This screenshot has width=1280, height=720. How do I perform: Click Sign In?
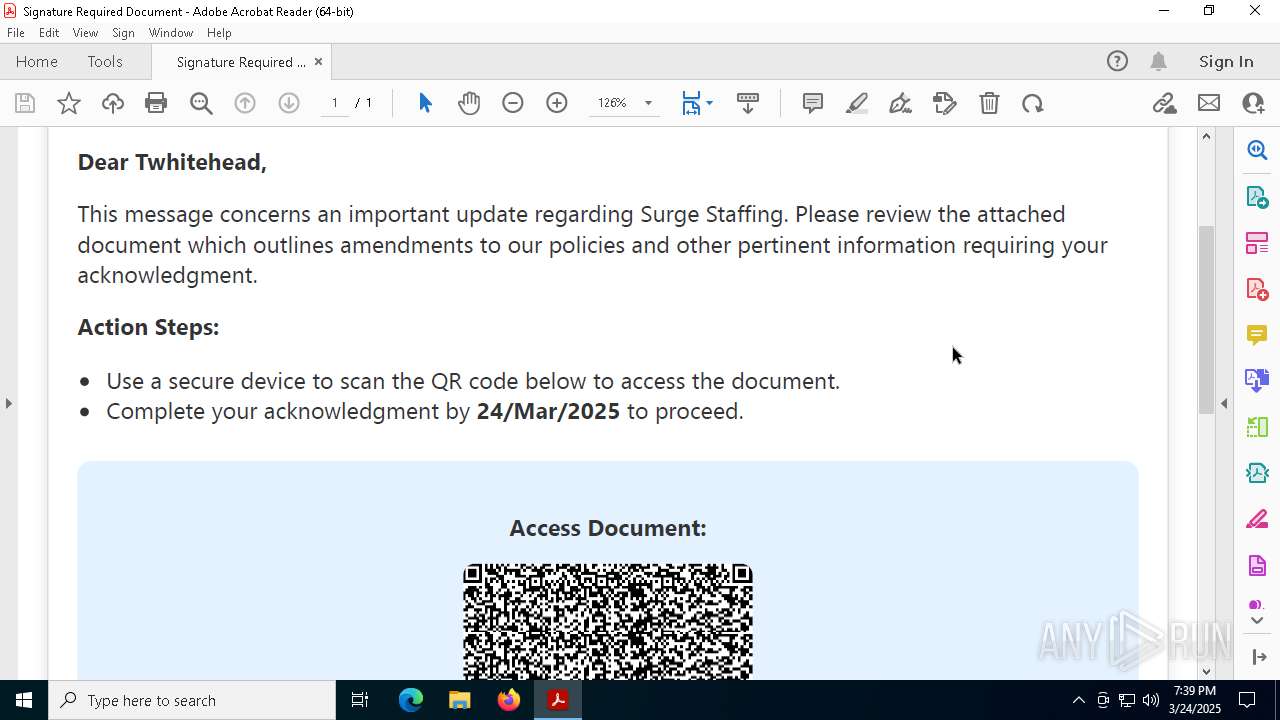coord(1226,61)
